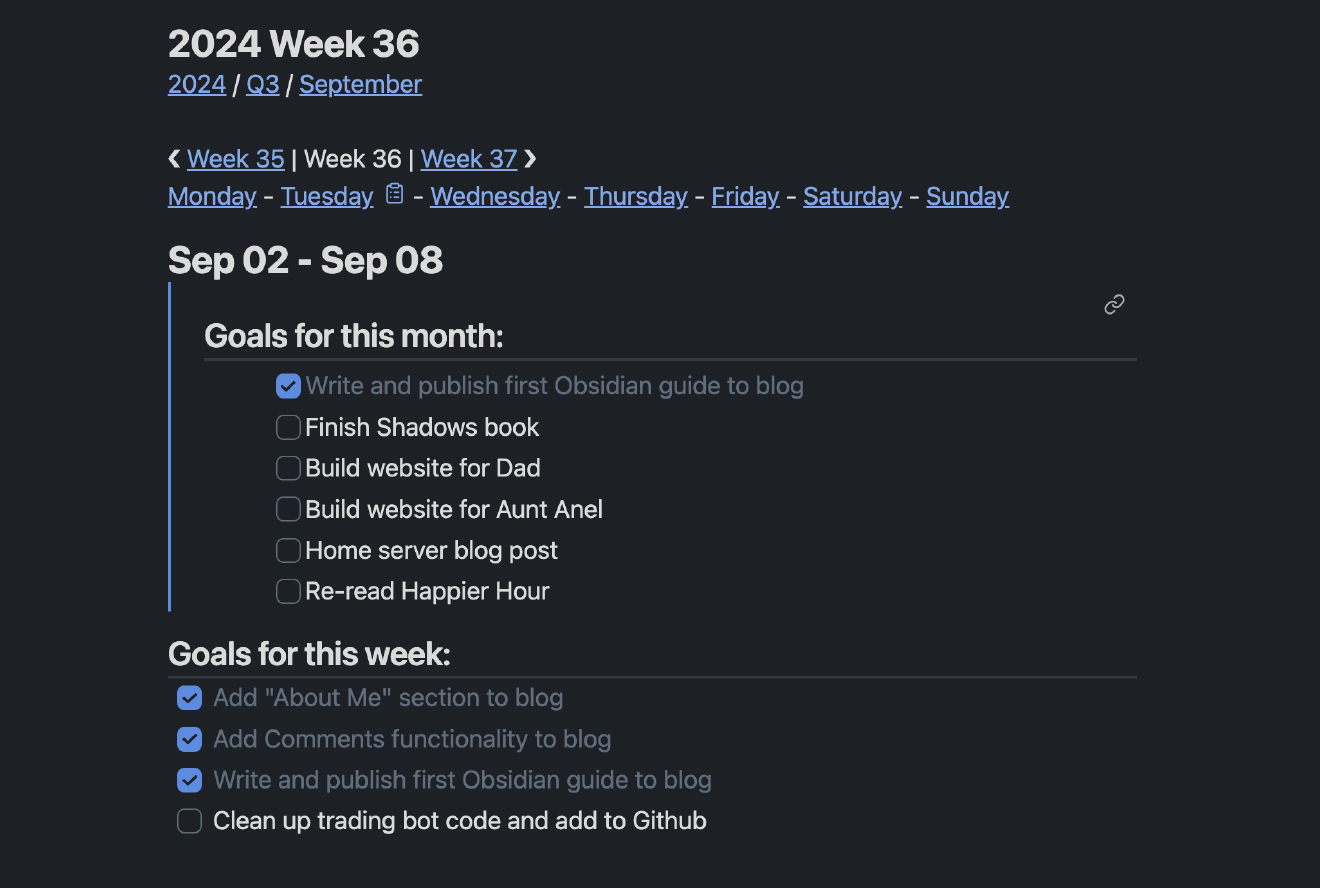This screenshot has width=1320, height=888.
Task: Open the Wednesday daily note
Action: click(495, 196)
